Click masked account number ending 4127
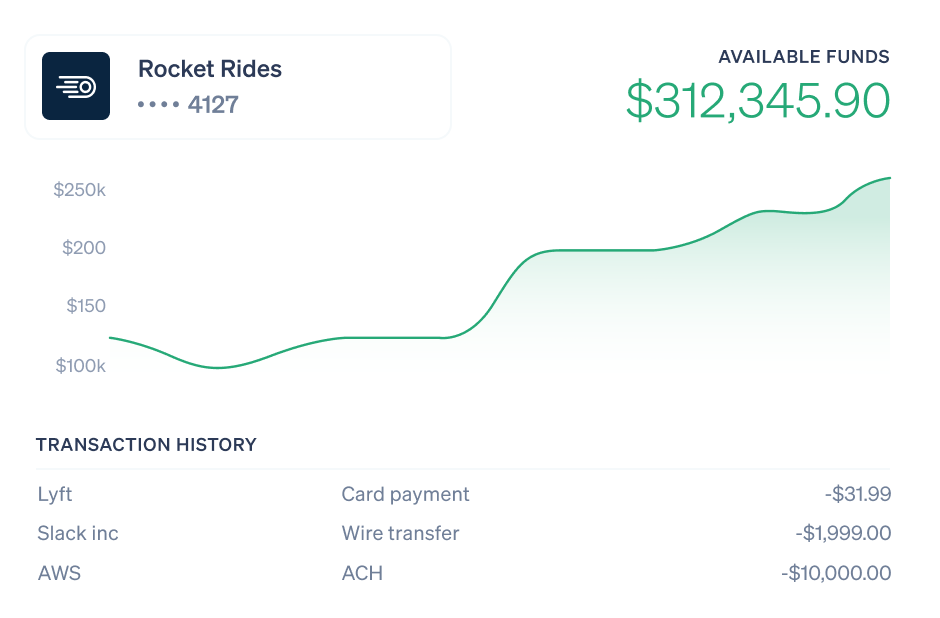This screenshot has width=940, height=618. click(188, 105)
